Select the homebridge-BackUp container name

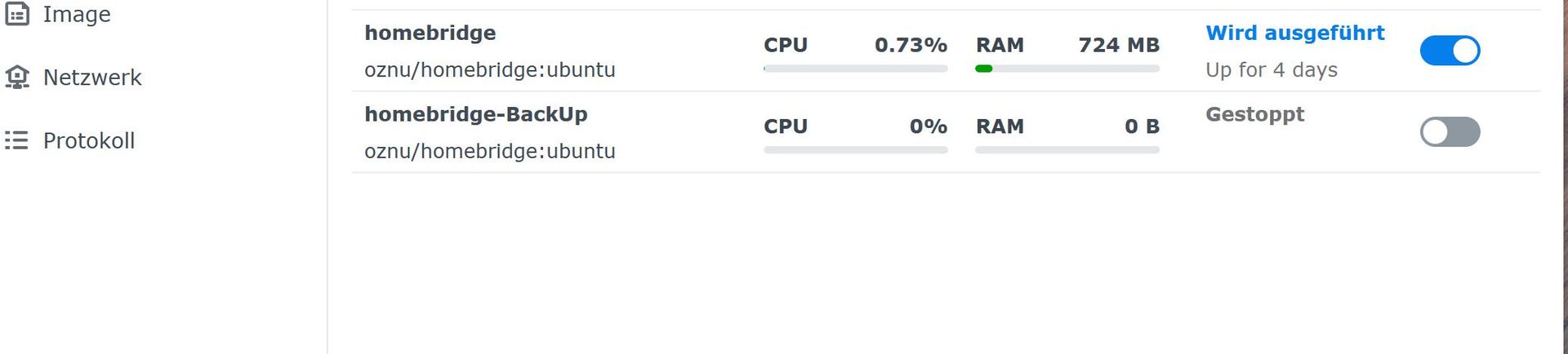click(x=476, y=114)
